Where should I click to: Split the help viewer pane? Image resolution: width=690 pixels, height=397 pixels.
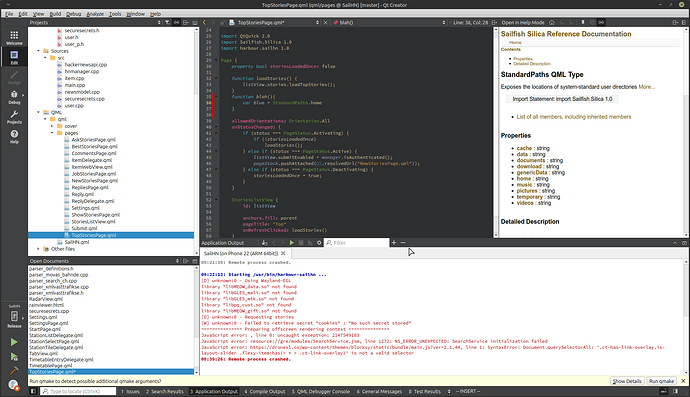pyautogui.click(x=675, y=22)
